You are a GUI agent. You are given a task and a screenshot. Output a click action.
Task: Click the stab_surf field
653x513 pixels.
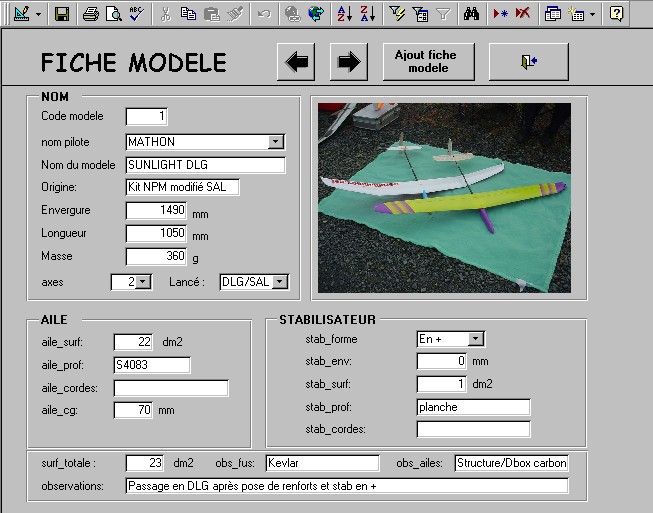coord(441,384)
